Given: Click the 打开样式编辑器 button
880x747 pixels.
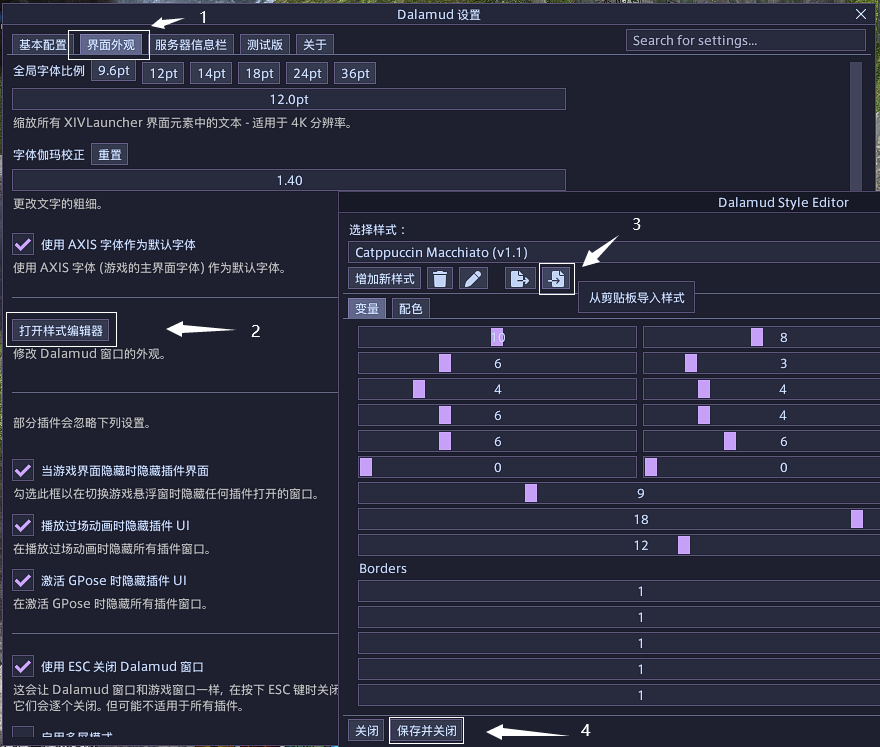Looking at the screenshot, I should point(62,330).
